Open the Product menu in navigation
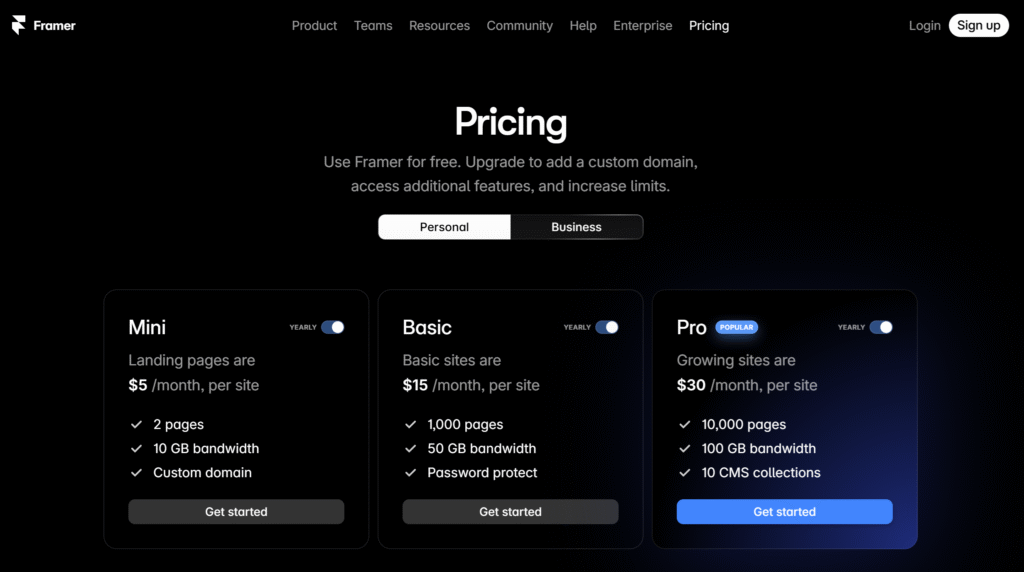Image resolution: width=1024 pixels, height=572 pixels. point(314,25)
